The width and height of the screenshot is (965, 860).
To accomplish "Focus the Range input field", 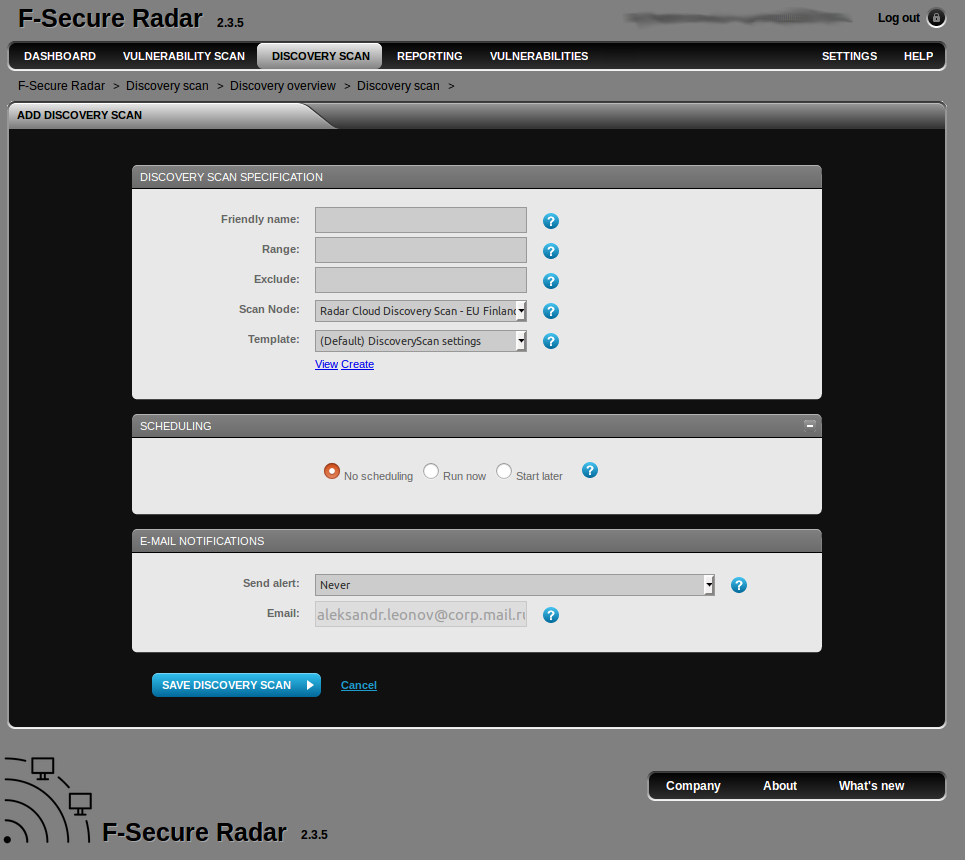I will point(421,250).
